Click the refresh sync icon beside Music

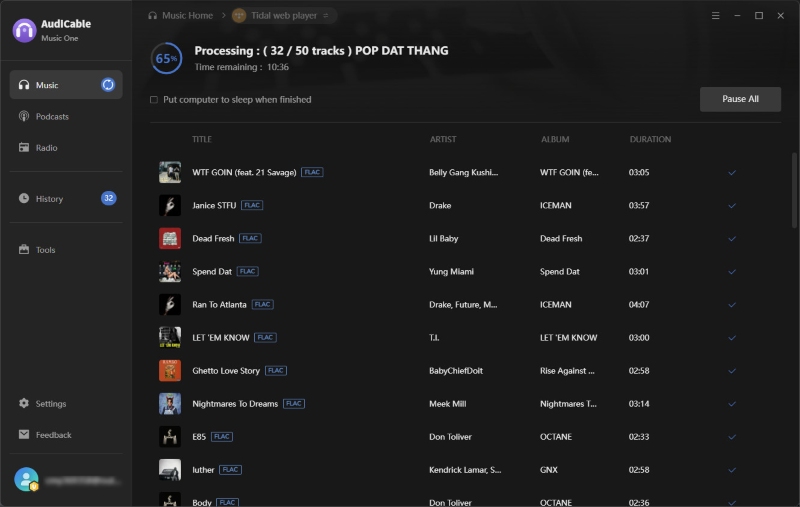click(x=108, y=85)
